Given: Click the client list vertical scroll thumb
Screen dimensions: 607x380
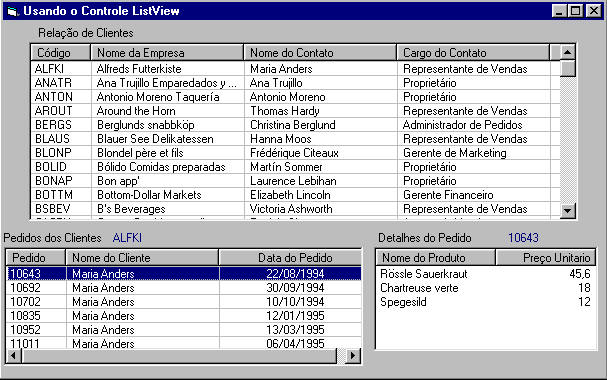Looking at the screenshot, I should pyautogui.click(x=568, y=68).
